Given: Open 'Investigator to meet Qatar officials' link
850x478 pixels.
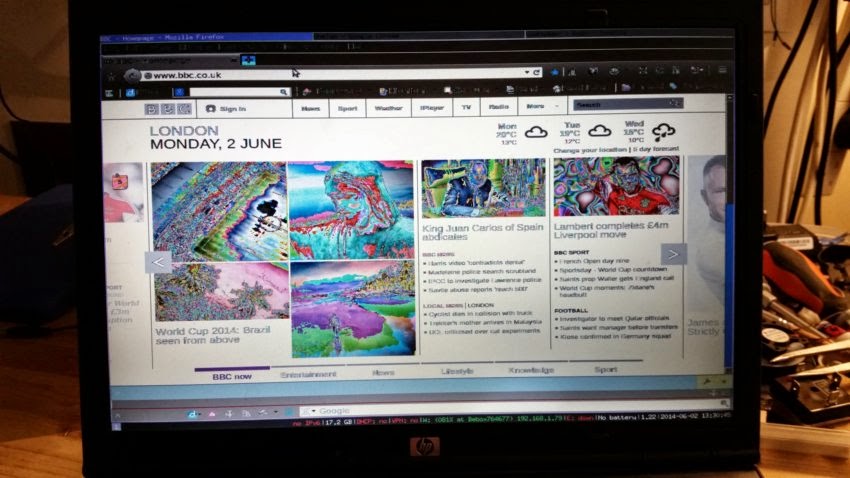Looking at the screenshot, I should coord(615,319).
